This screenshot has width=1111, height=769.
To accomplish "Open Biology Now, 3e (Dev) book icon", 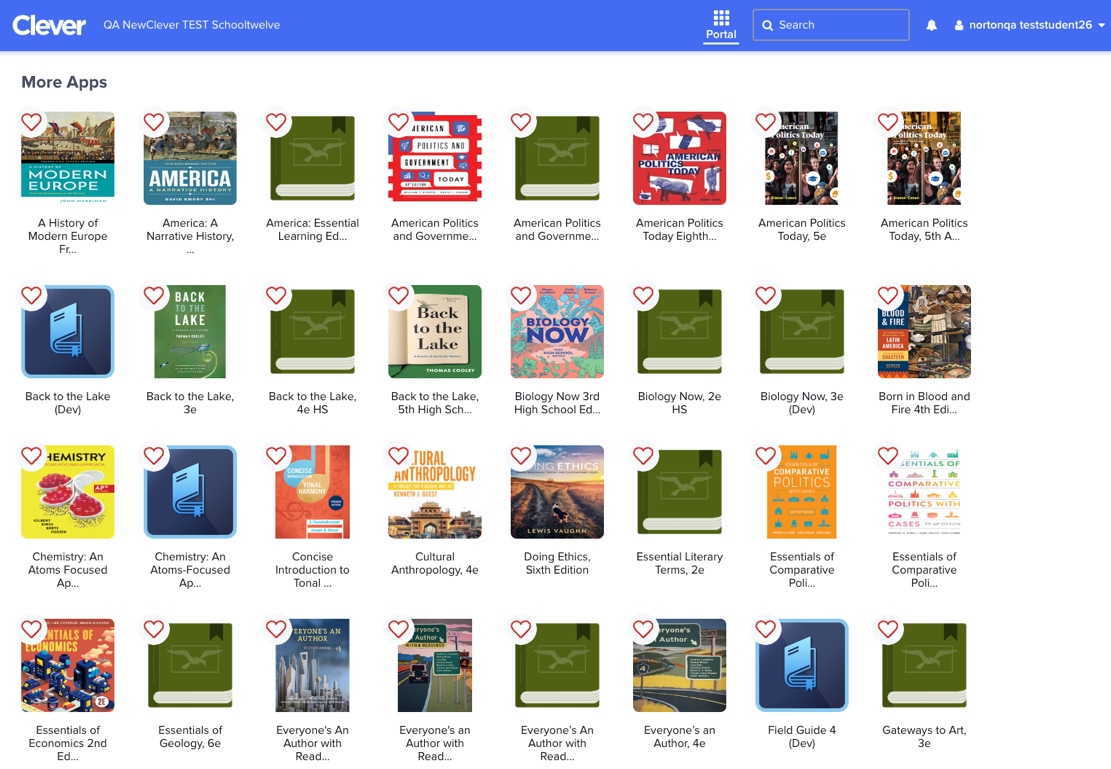I will 801,332.
